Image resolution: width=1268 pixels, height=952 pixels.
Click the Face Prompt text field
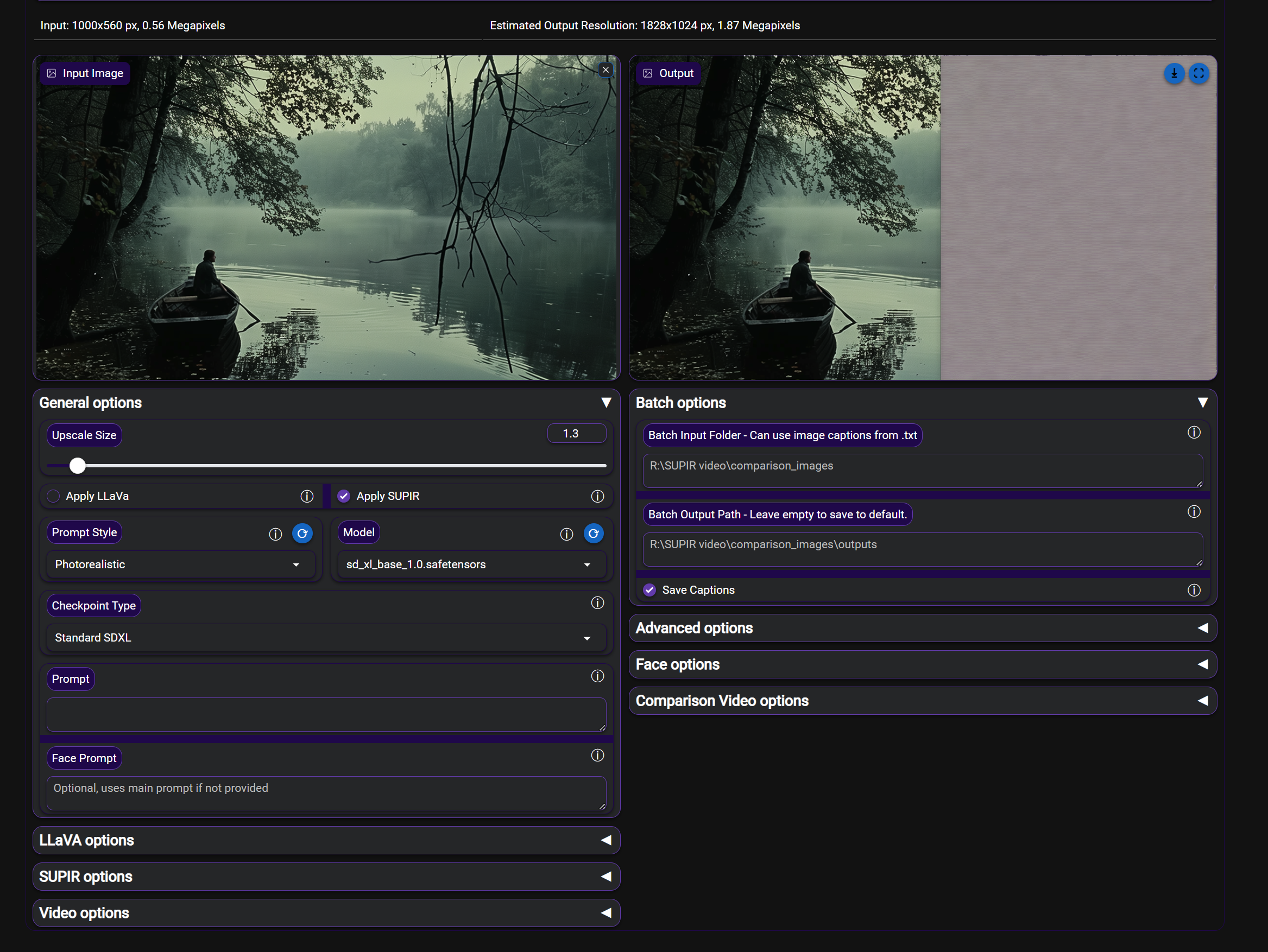click(326, 793)
